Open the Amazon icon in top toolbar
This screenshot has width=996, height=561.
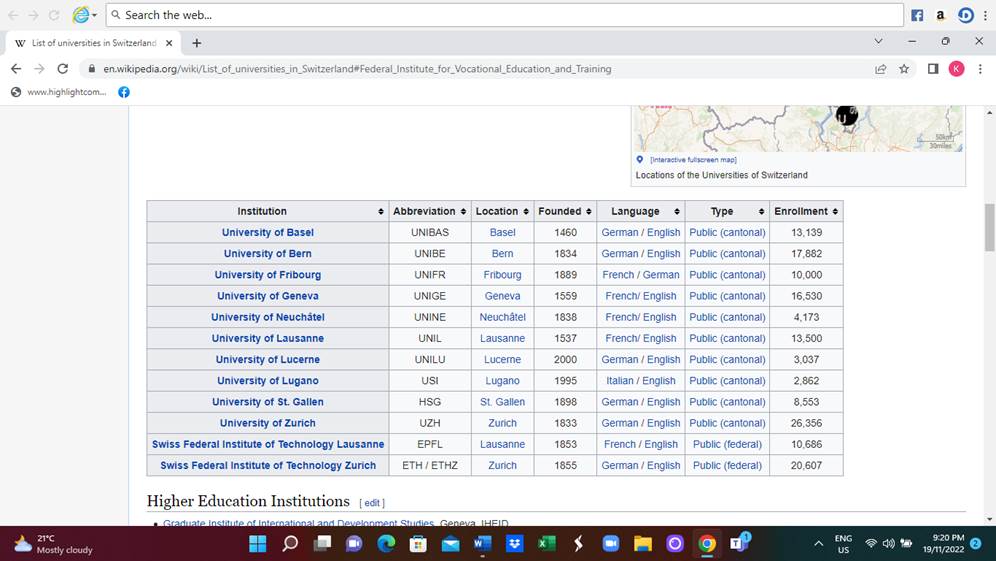pos(940,15)
